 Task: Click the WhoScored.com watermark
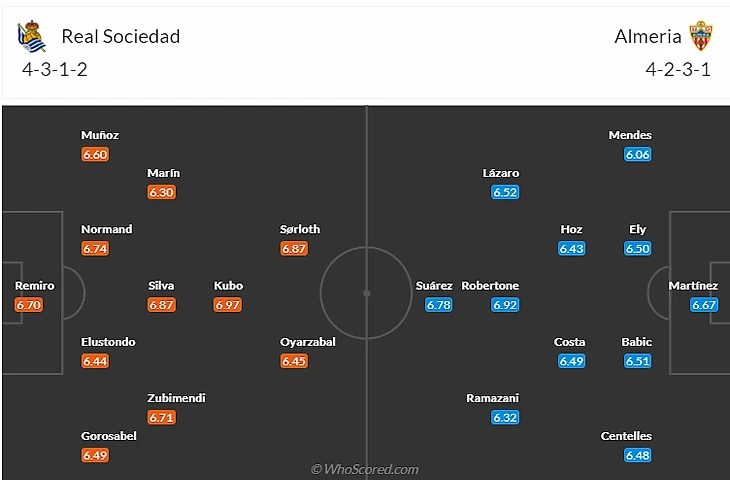[x=365, y=469]
